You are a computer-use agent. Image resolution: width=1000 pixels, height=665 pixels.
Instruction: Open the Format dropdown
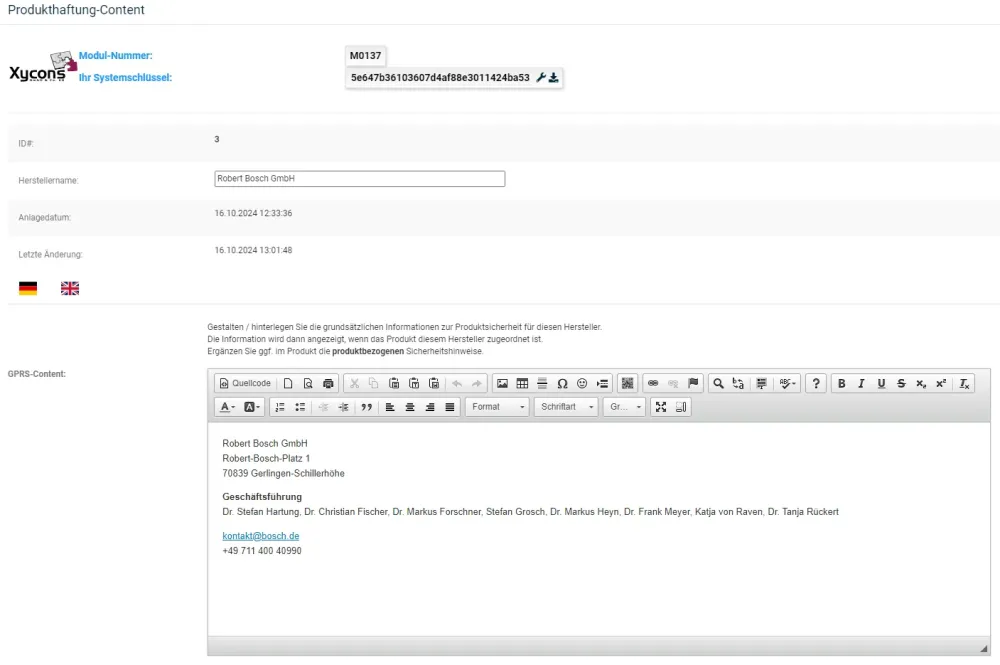(x=498, y=407)
